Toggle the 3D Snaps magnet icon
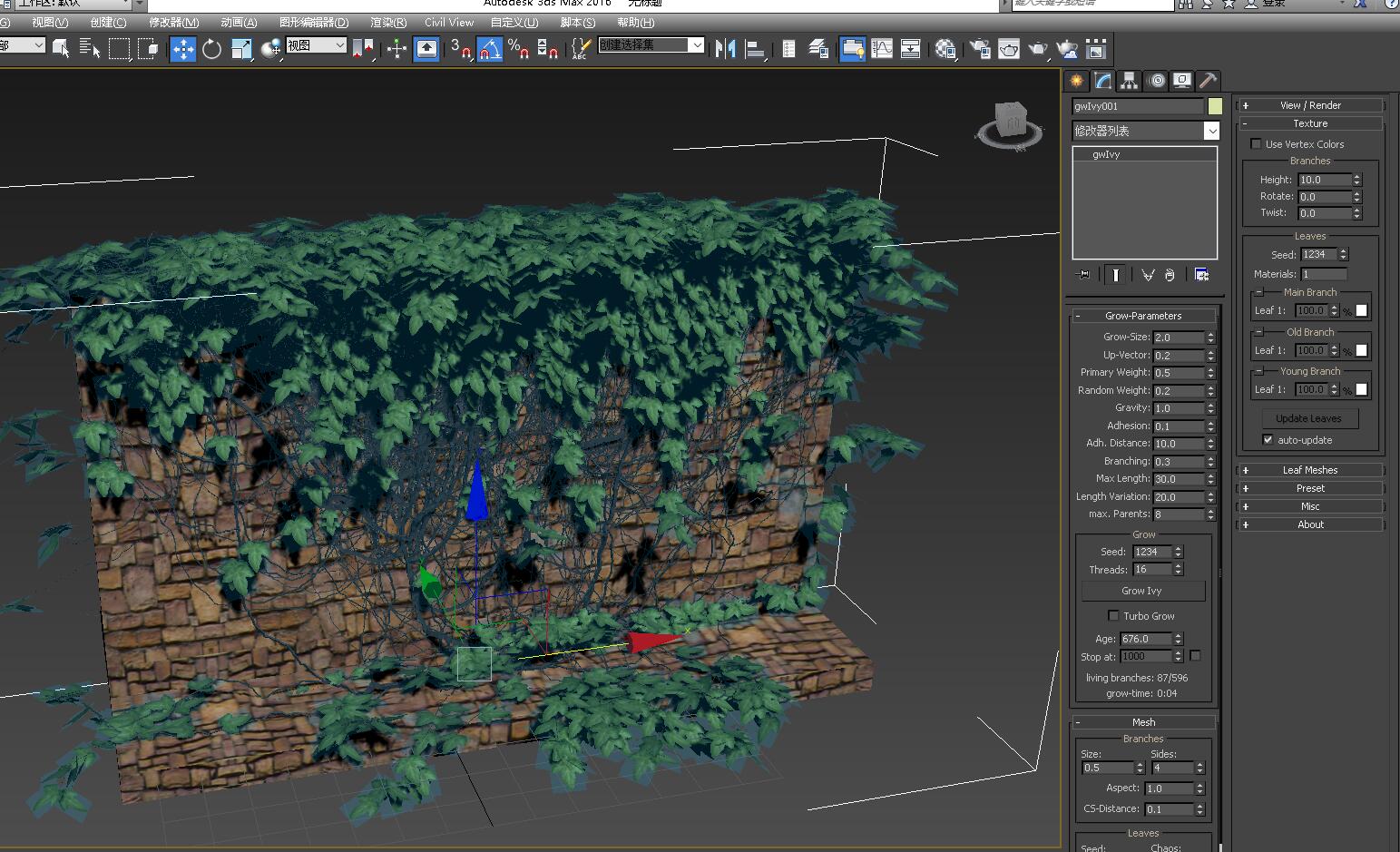This screenshot has width=1400, height=852. coord(461,49)
